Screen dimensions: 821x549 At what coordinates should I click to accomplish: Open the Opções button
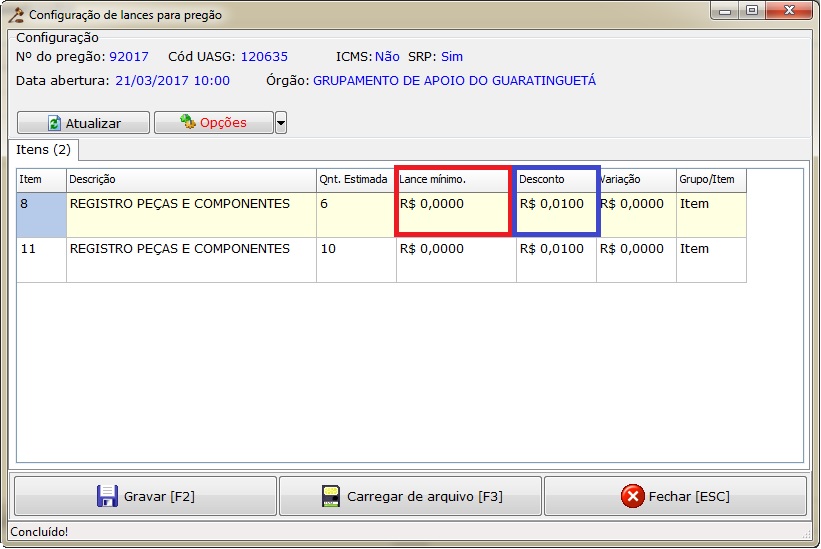(213, 123)
